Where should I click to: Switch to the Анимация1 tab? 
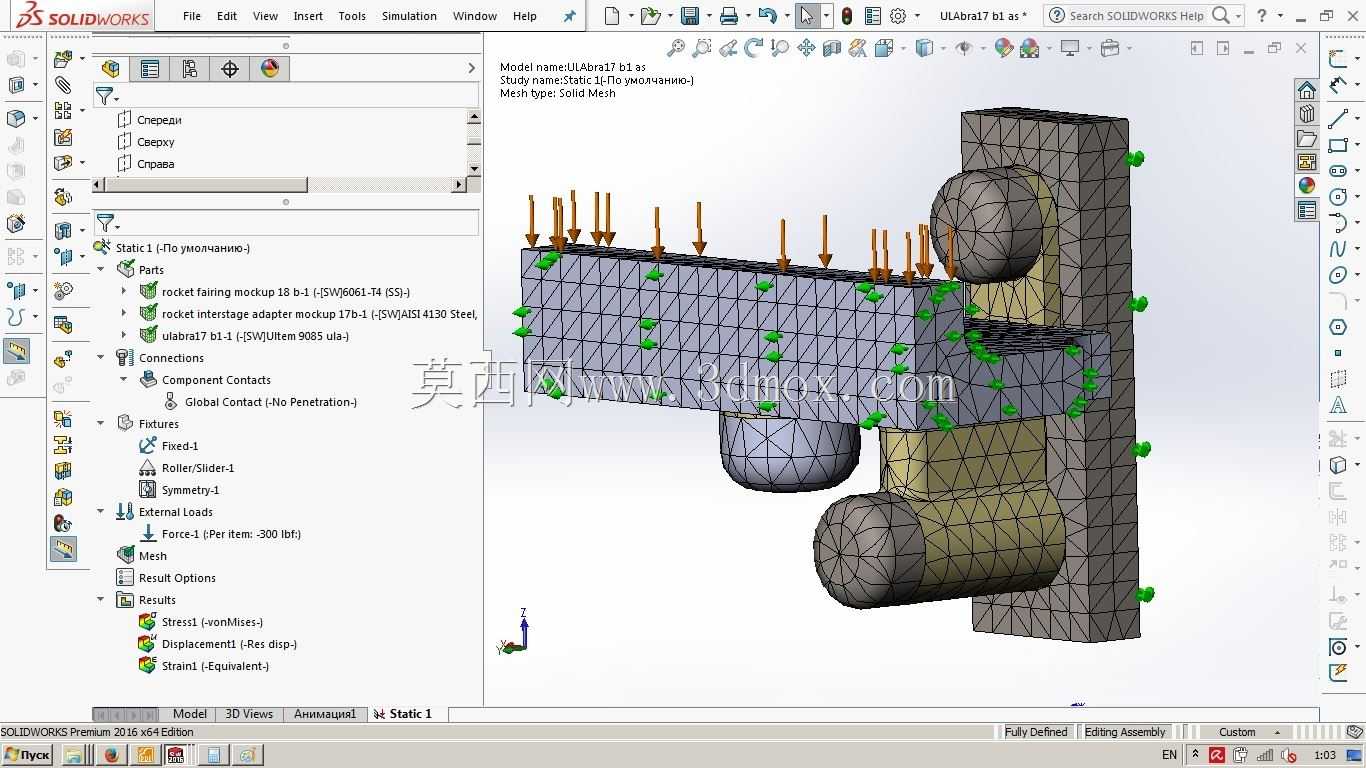click(x=325, y=714)
